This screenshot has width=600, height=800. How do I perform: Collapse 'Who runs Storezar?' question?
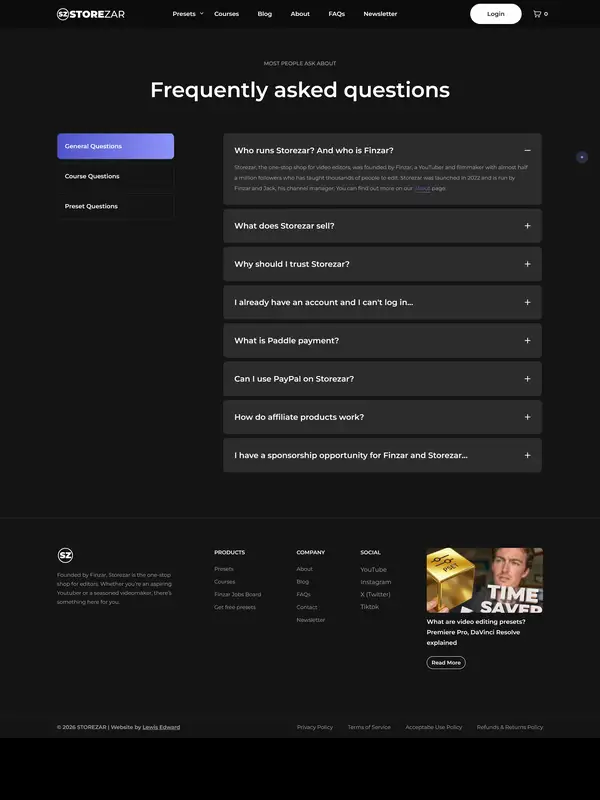[x=382, y=151]
